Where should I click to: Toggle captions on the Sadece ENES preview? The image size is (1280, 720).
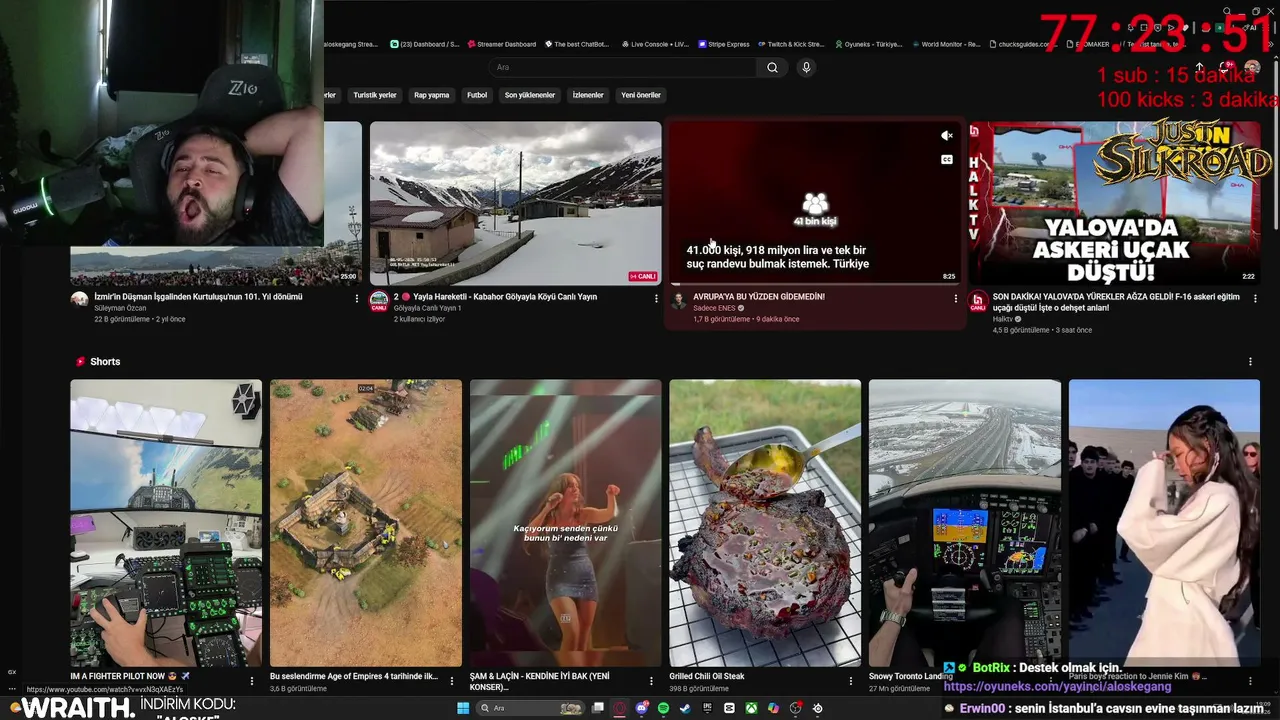(946, 159)
